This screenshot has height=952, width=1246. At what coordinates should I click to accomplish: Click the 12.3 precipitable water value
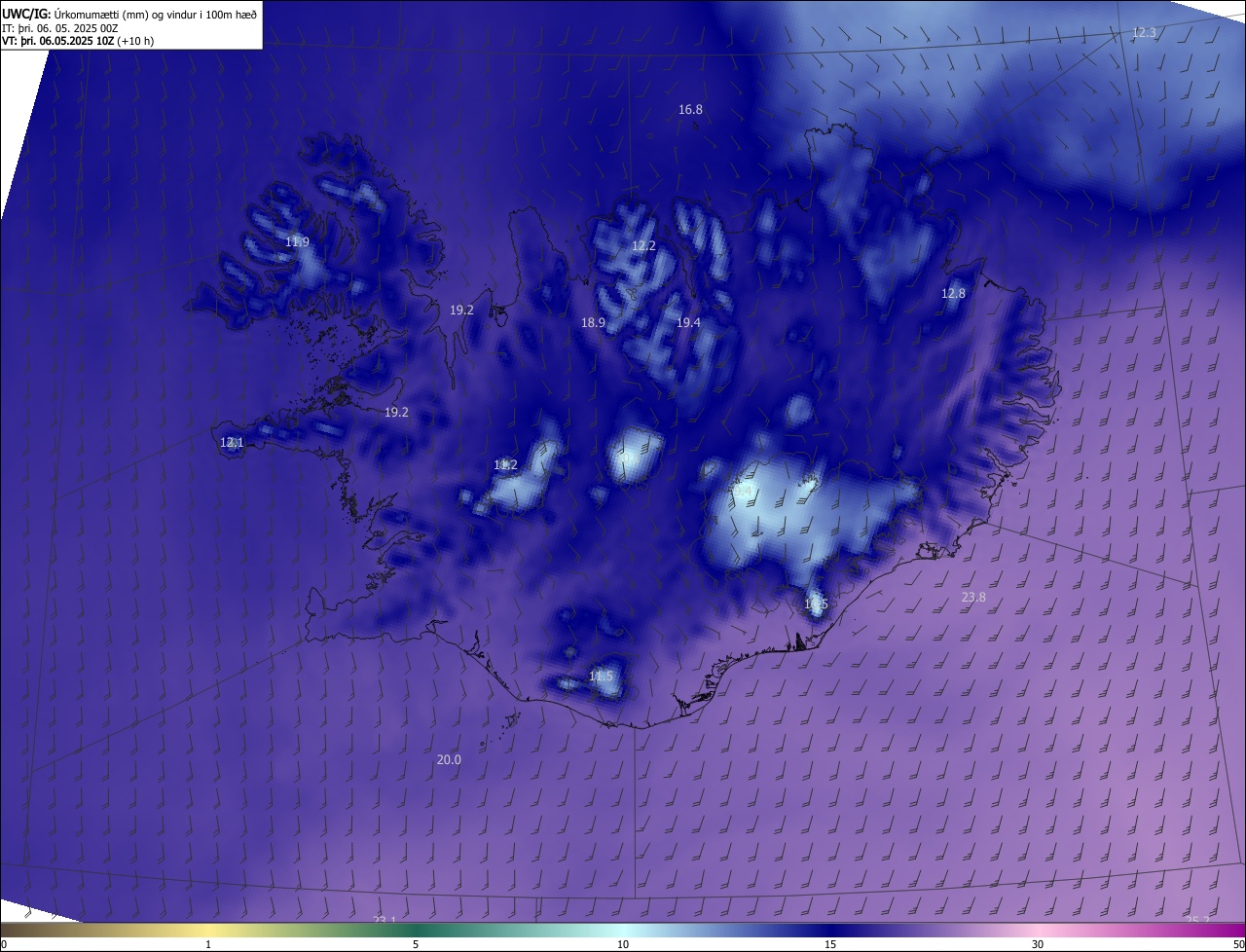1144,33
